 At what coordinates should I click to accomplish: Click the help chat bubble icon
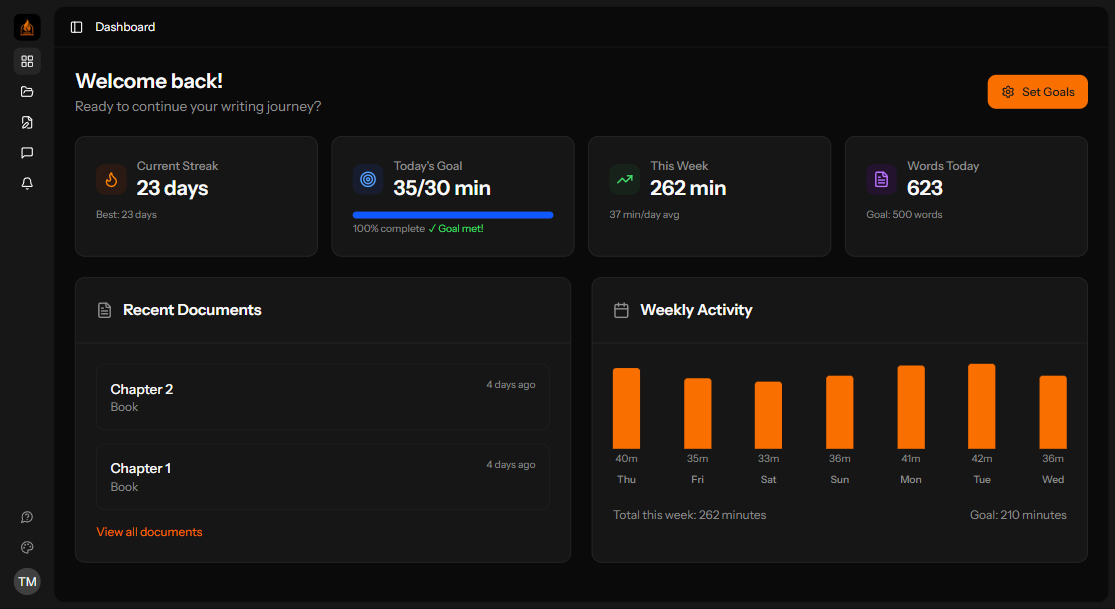[27, 517]
